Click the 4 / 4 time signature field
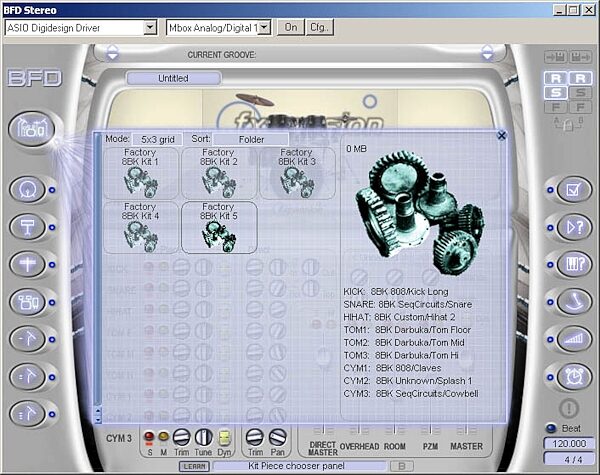Screen dimensions: 600x475 click(569, 459)
